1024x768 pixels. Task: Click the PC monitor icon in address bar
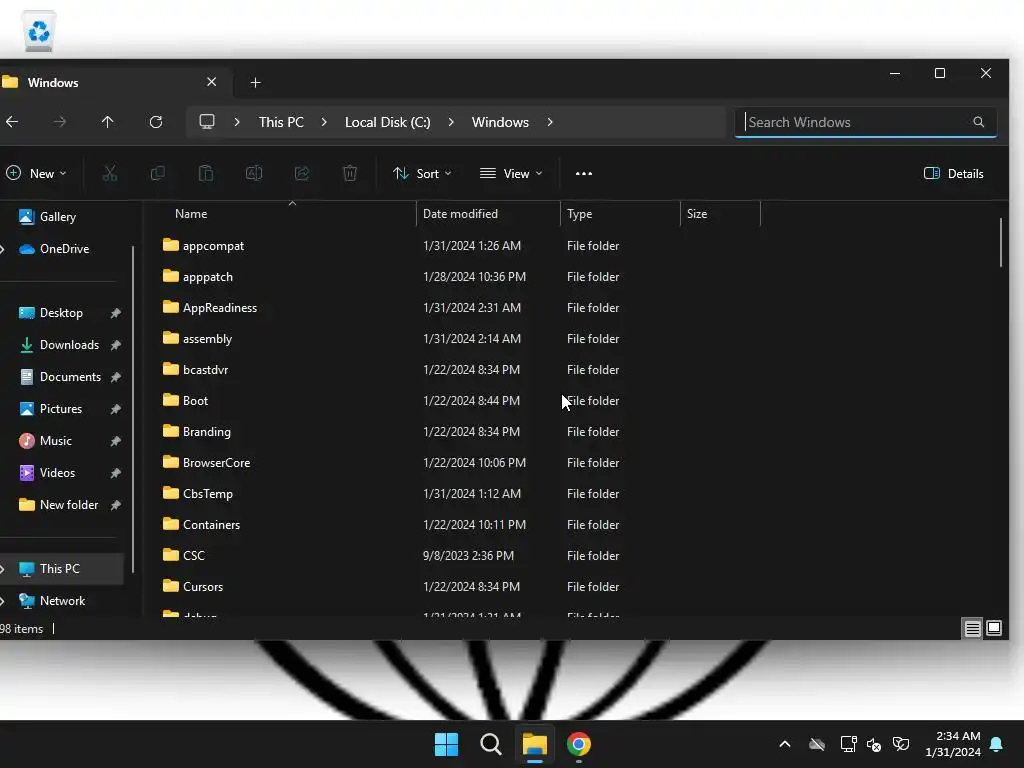[x=207, y=121]
